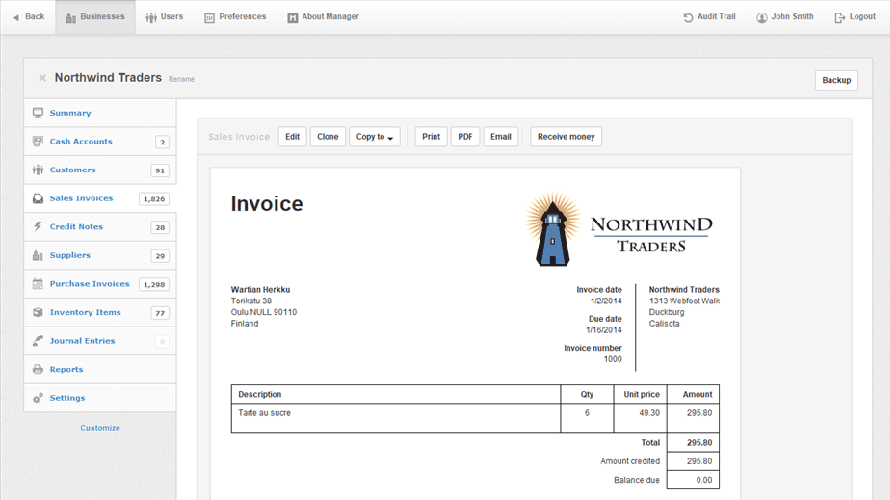Click the Cash Accounts sidebar icon
Screen dimensions: 890x500
click(38, 142)
